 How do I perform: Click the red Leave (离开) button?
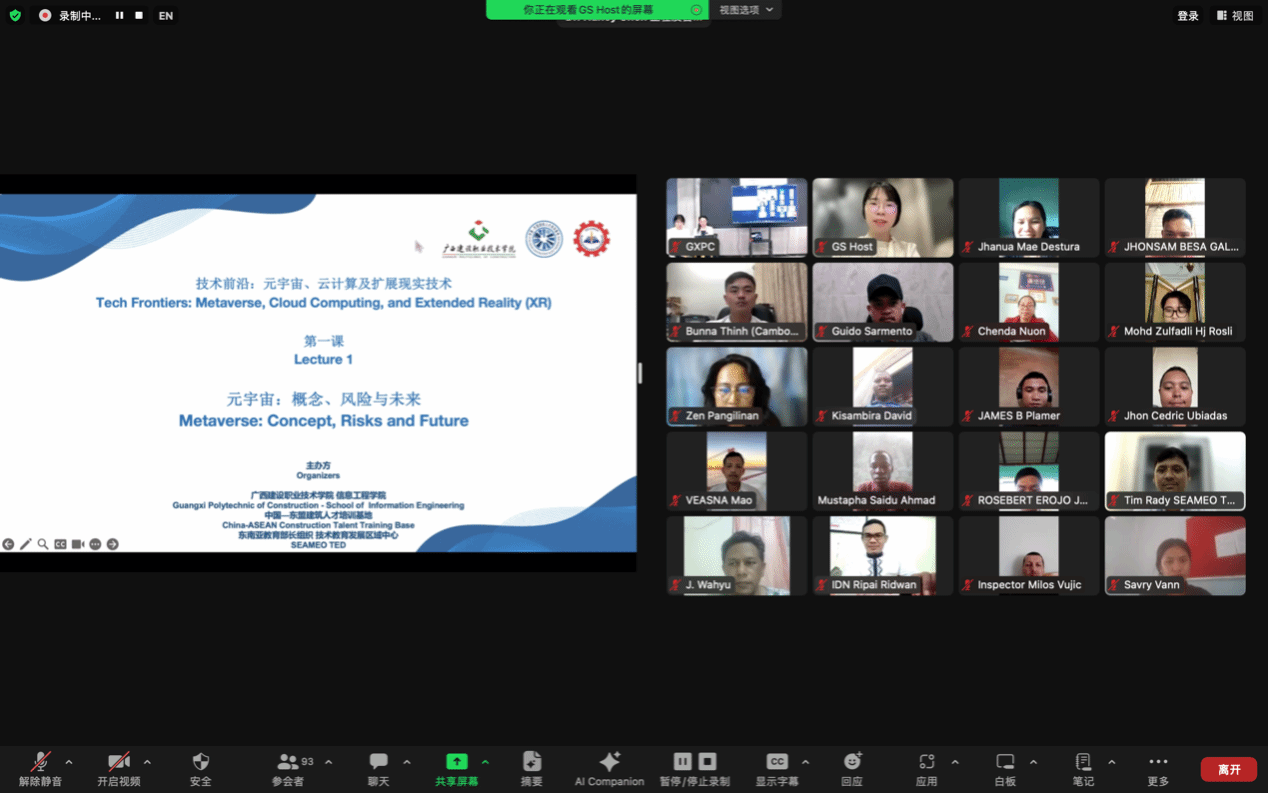(x=1229, y=769)
